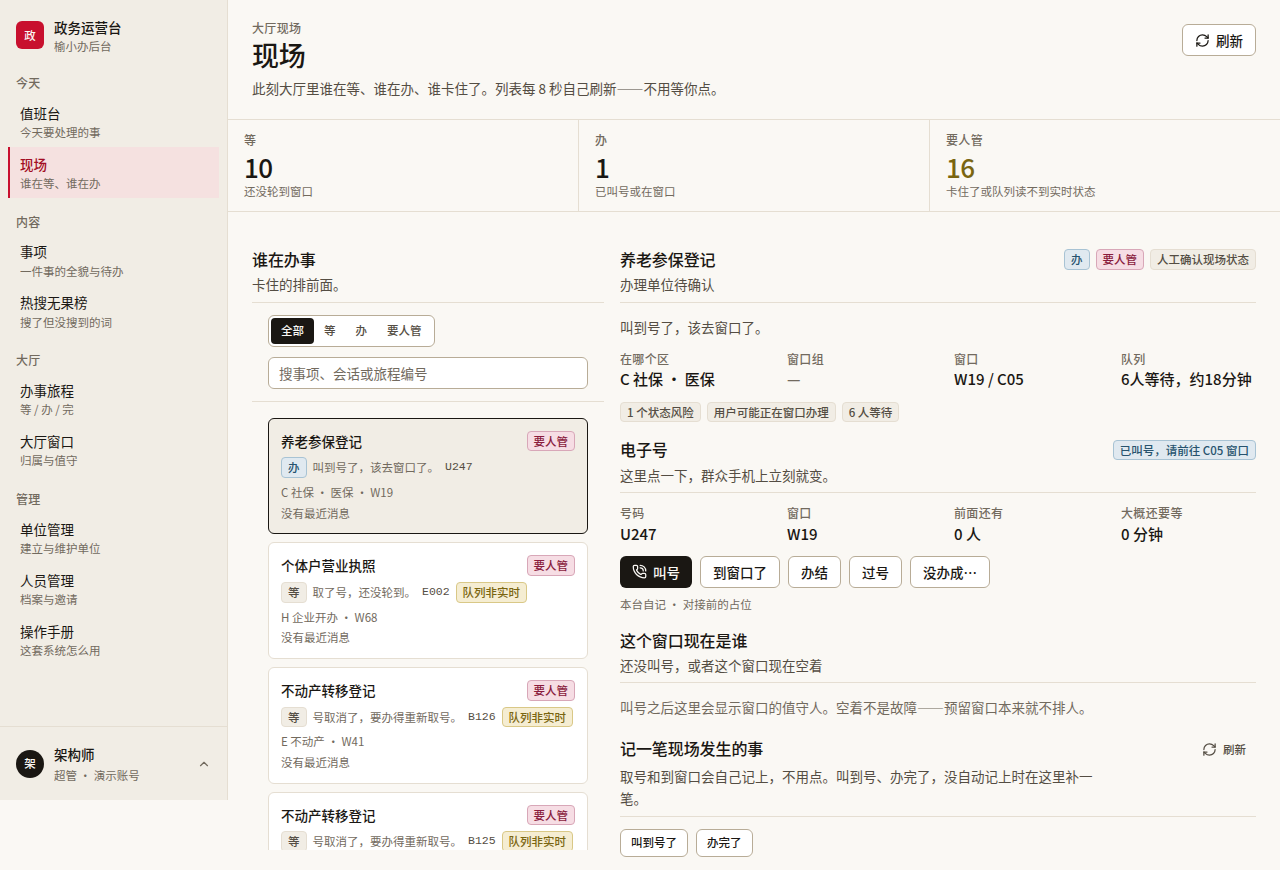Open 大厅窗口 page
This screenshot has height=870, width=1280.
coord(113,450)
